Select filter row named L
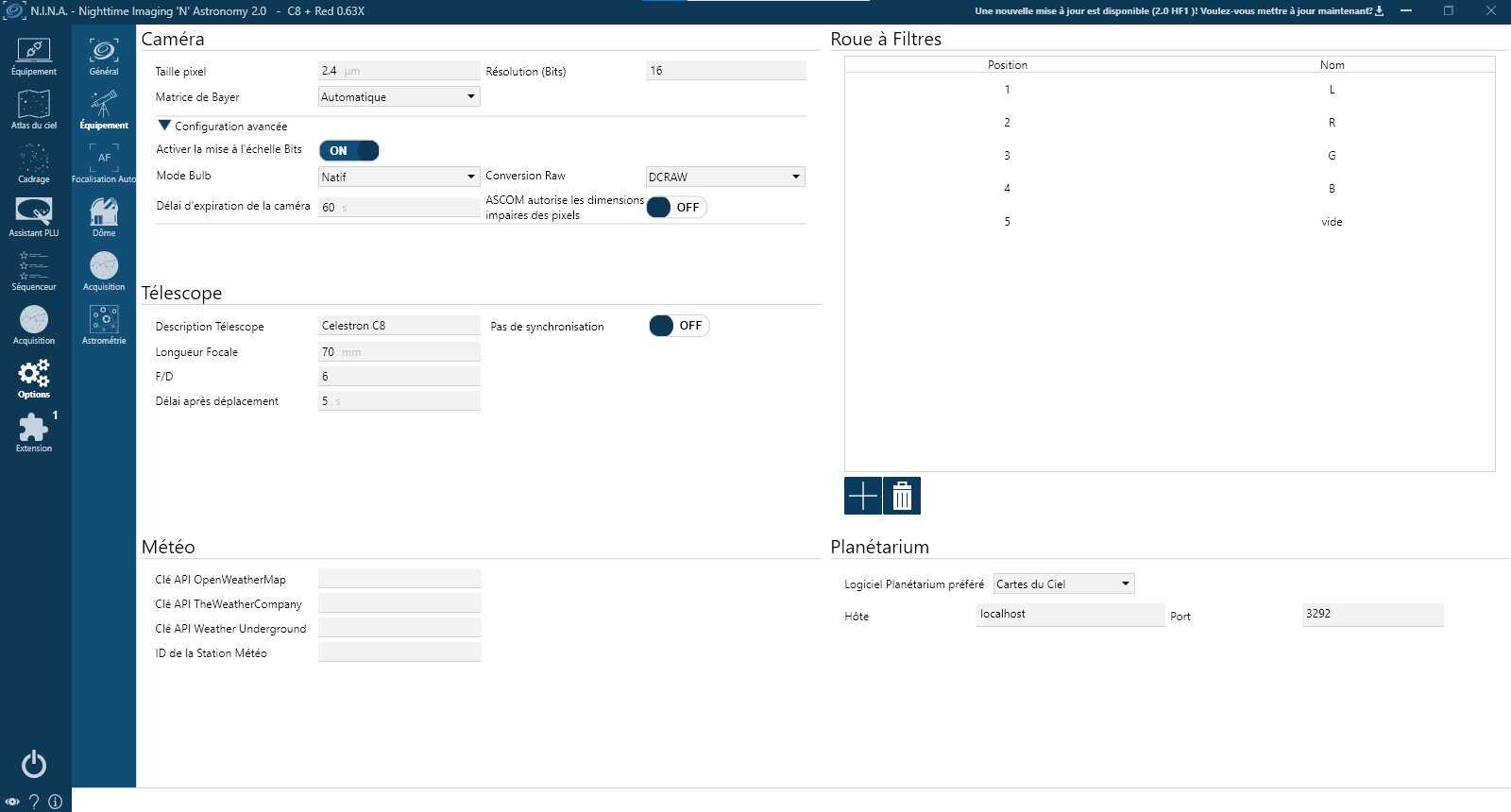Viewport: 1511px width, 812px height. tap(1169, 90)
